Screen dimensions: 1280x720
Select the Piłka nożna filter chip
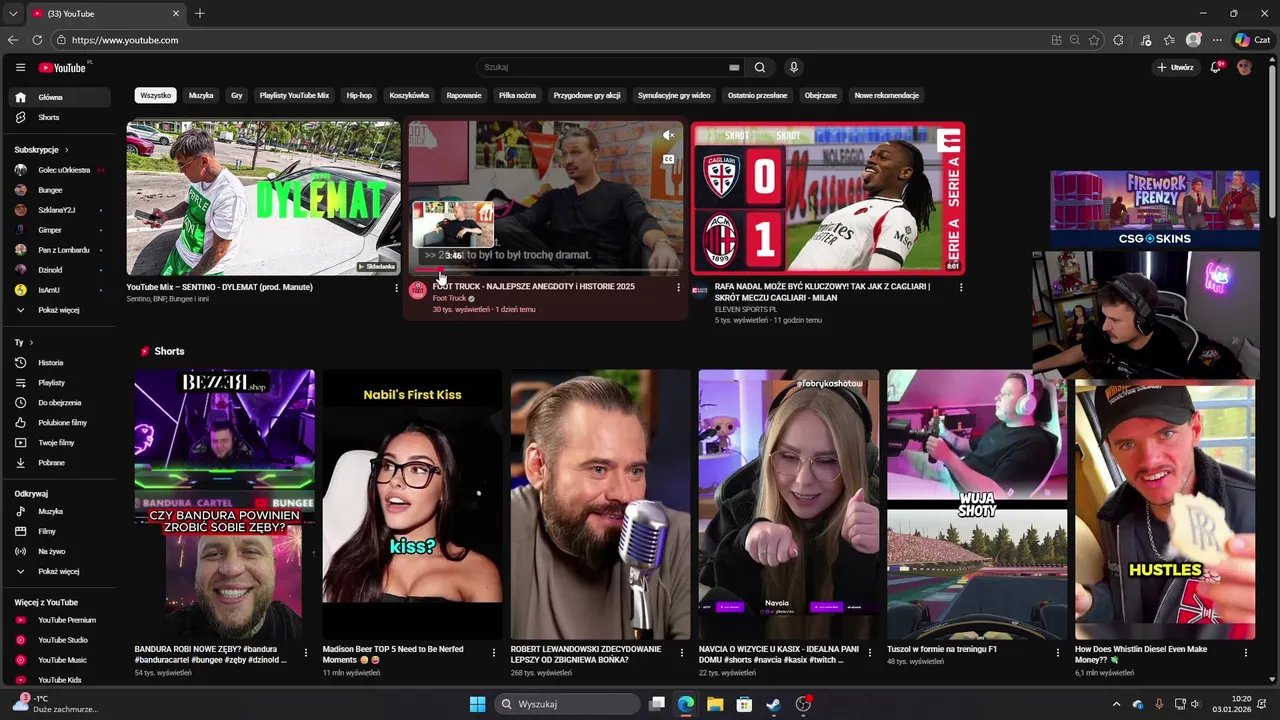tap(517, 95)
